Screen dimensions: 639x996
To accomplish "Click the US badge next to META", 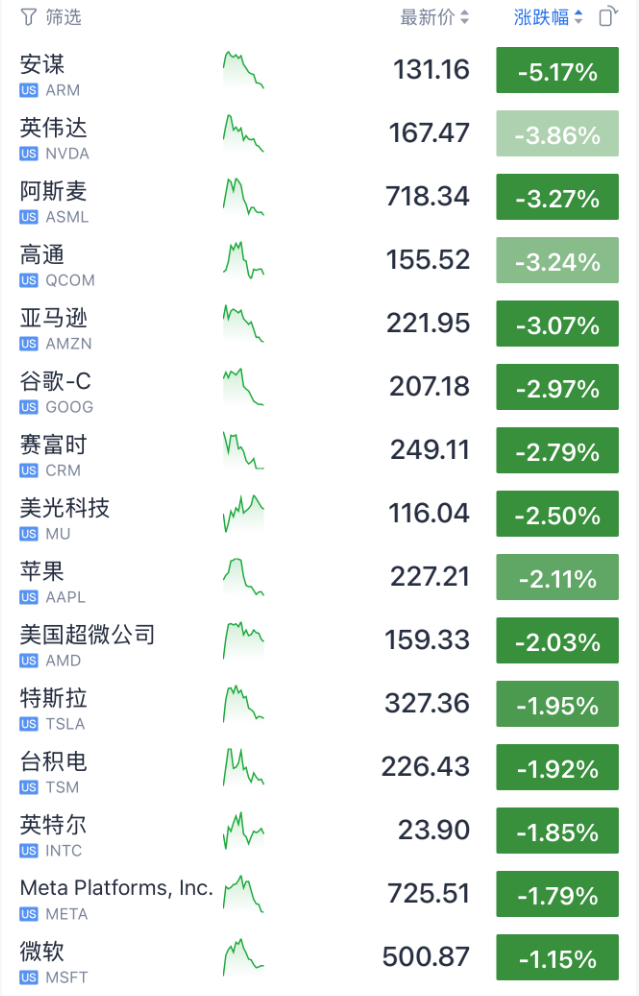I will point(29,914).
